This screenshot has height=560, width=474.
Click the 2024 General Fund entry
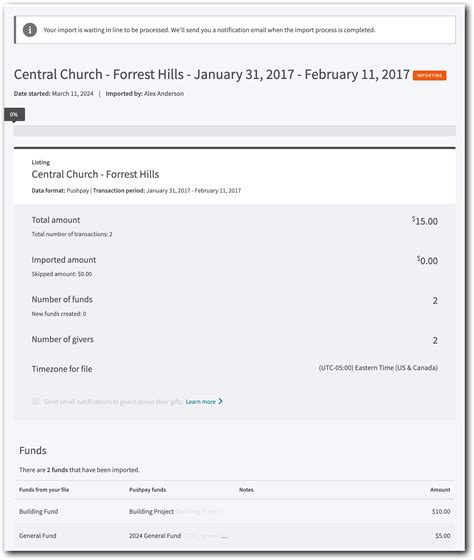tap(155, 536)
